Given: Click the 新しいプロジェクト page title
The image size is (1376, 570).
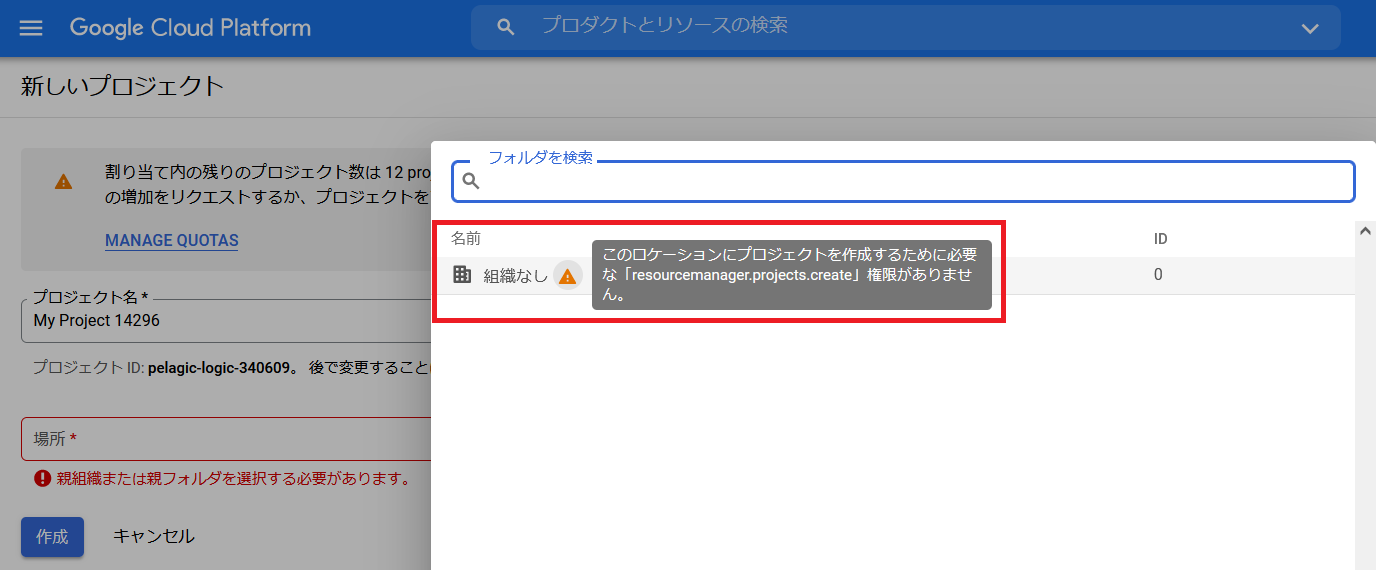Looking at the screenshot, I should coord(122,86).
